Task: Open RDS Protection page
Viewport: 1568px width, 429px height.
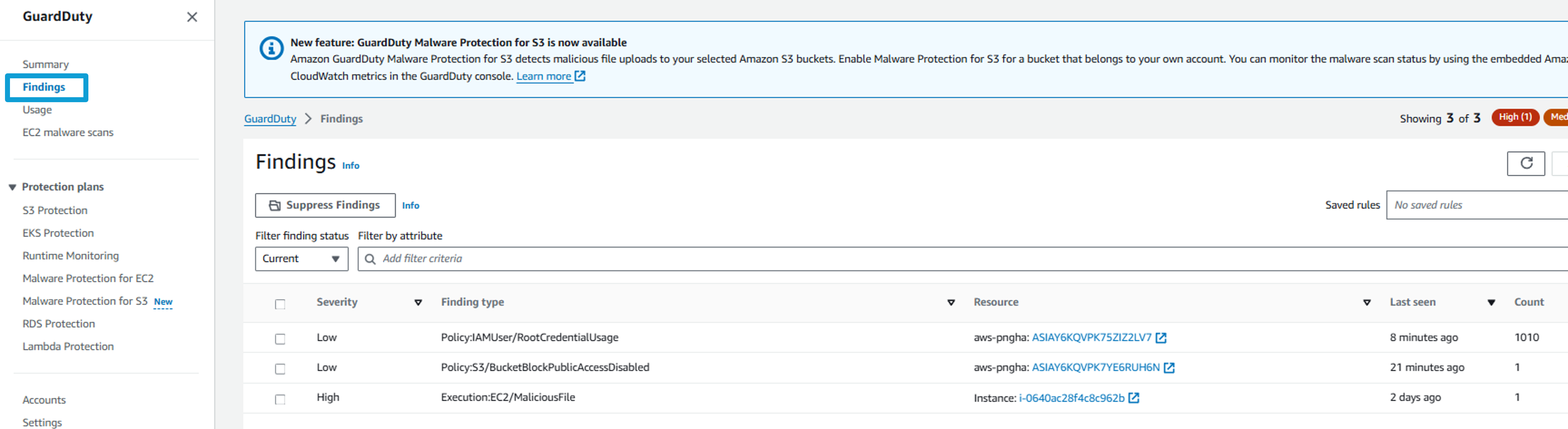Action: coord(58,324)
